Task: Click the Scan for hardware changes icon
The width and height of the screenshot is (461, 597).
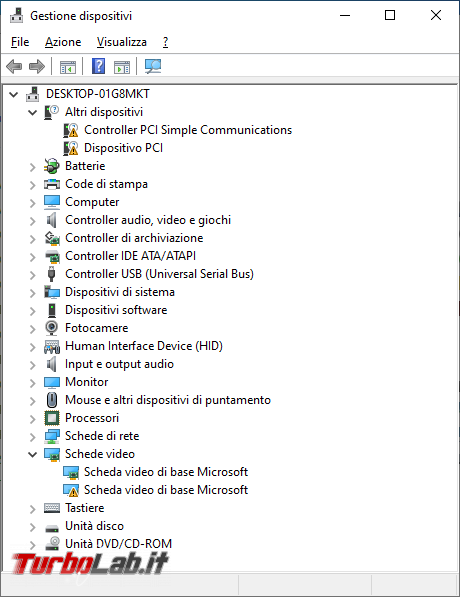Action: 153,67
